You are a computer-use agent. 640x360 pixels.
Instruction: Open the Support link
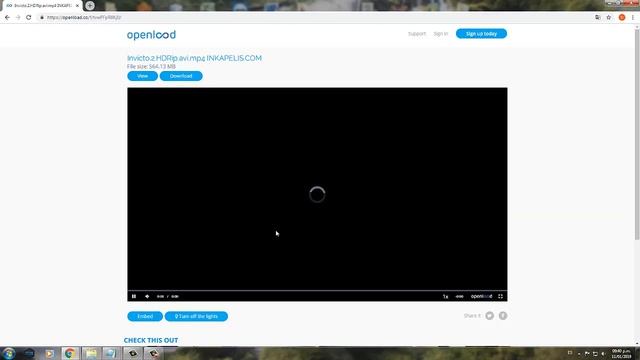(x=417, y=34)
